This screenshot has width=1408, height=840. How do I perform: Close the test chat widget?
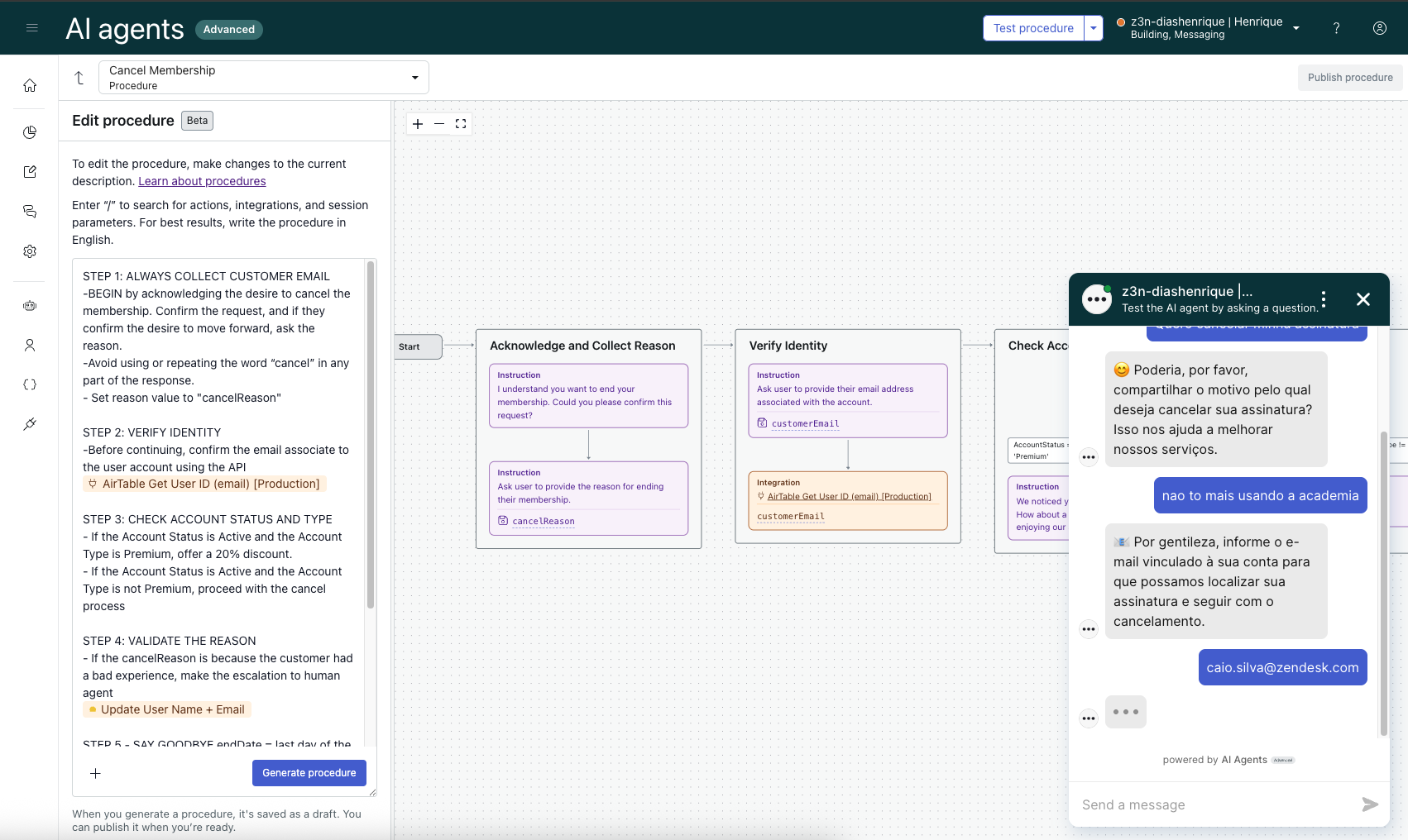click(1363, 299)
